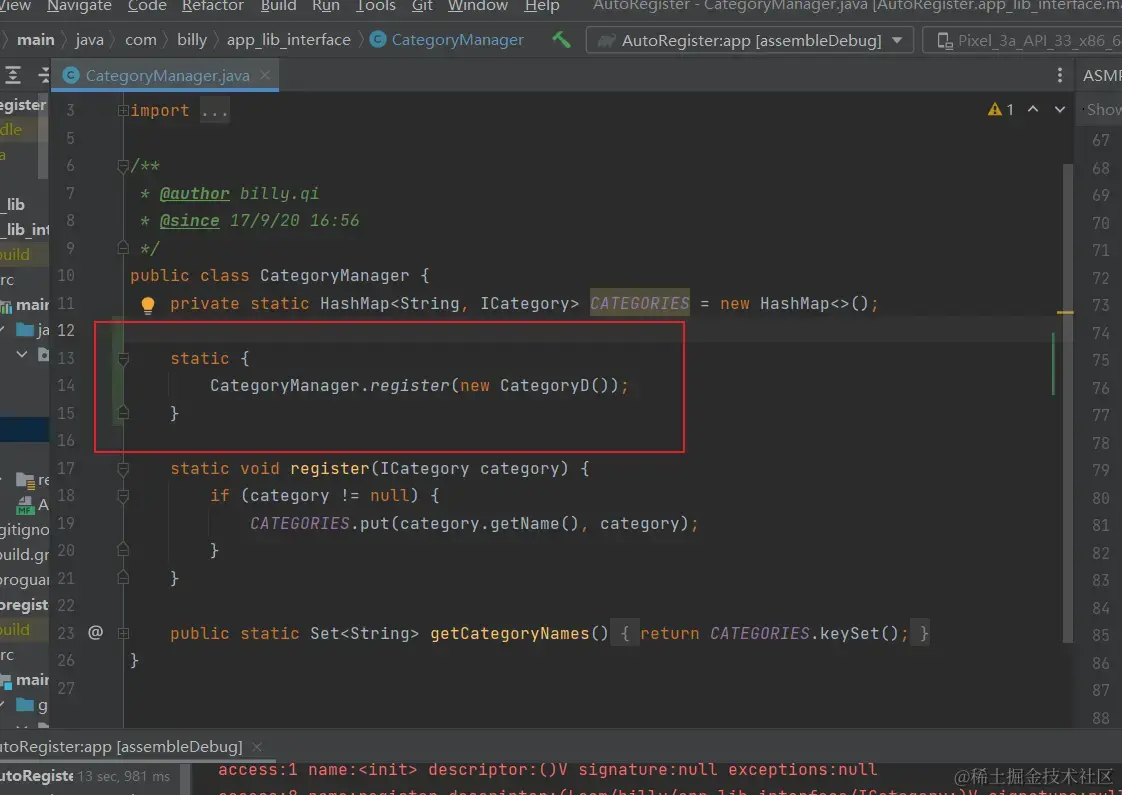Click the @ gutter icon at line 23
The height and width of the screenshot is (795, 1122).
click(x=95, y=632)
